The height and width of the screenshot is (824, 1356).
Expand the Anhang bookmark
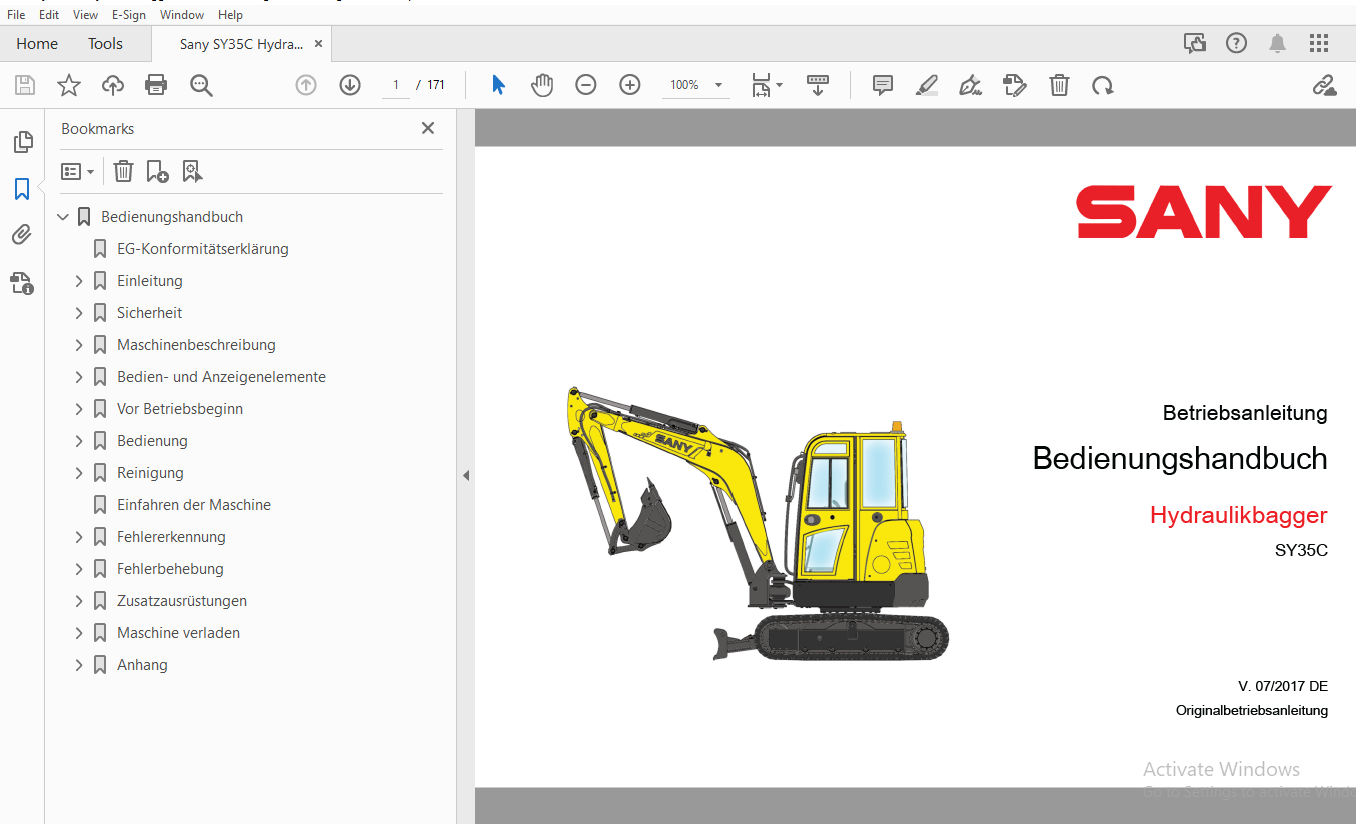(79, 665)
